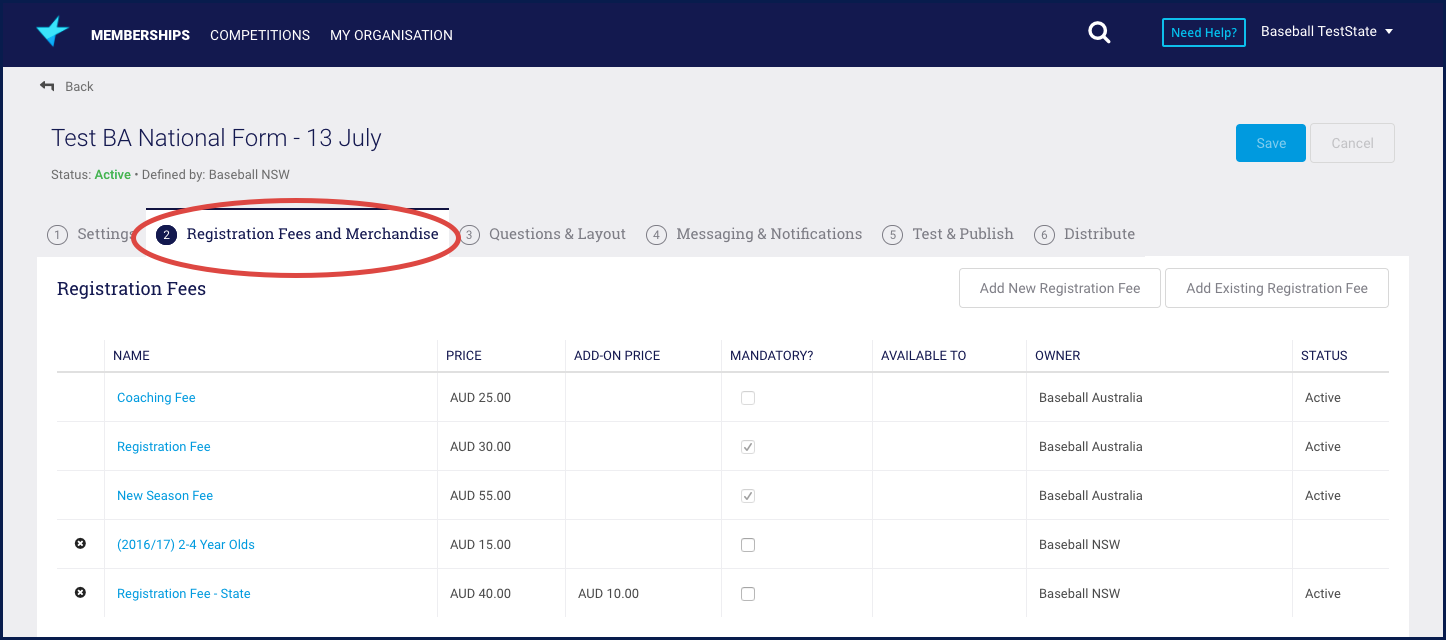
Task: Click the NAME column header
Action: 131,355
